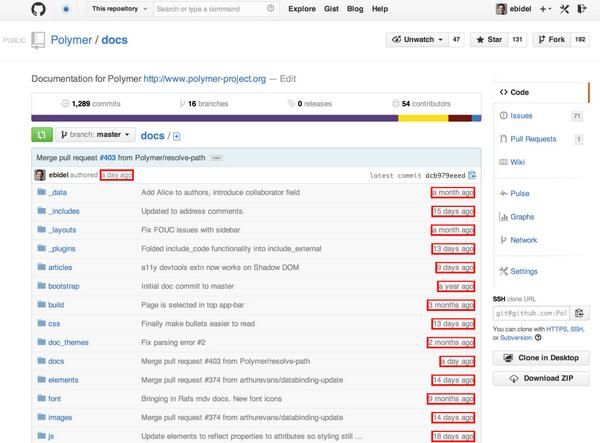Open the _plugins folder

[62, 249]
